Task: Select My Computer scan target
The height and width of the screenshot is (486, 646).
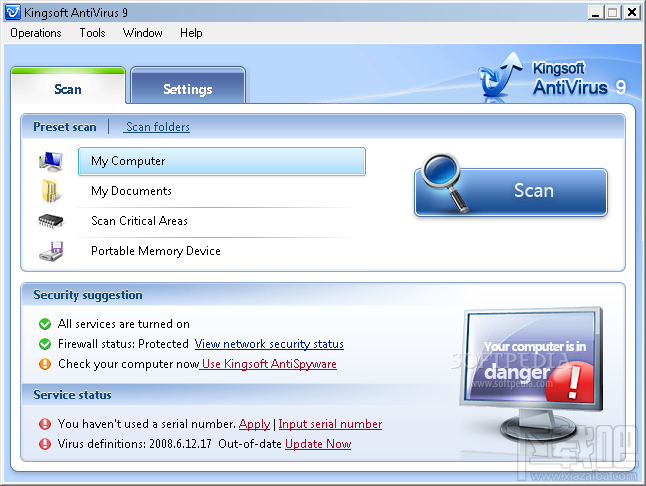Action: 222,161
